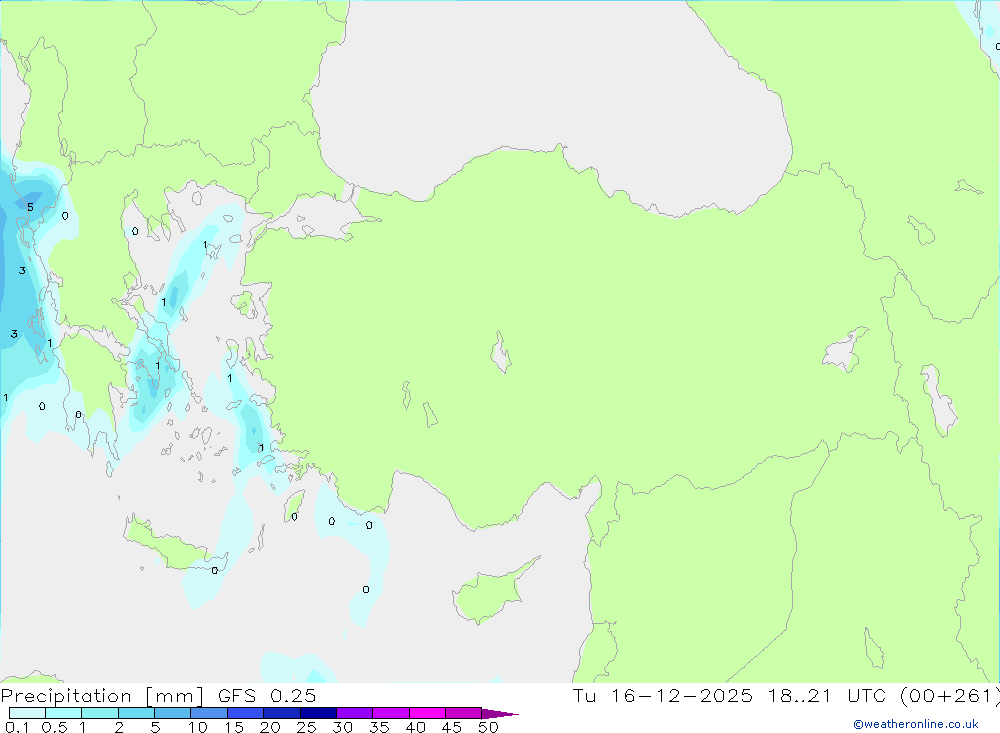Choose the purple 30–35 legend swatch
The height and width of the screenshot is (733, 1000).
pyautogui.click(x=354, y=713)
